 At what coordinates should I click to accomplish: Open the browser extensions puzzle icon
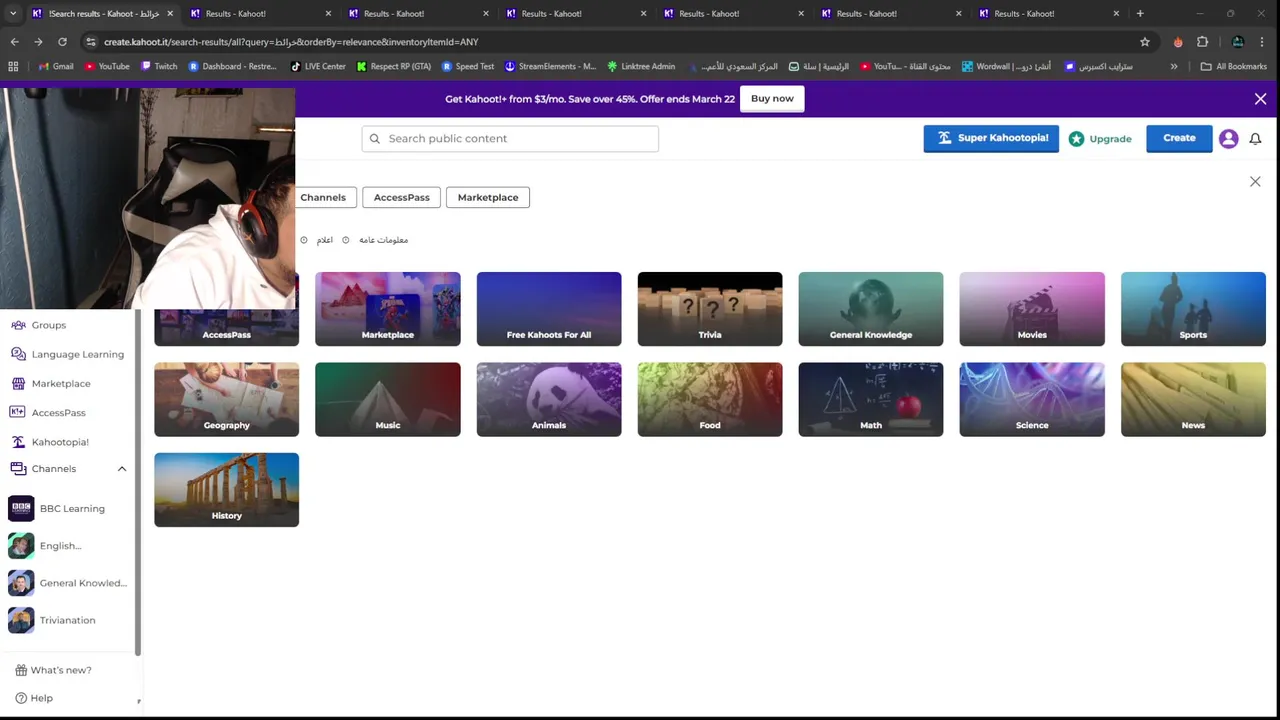click(x=1202, y=42)
